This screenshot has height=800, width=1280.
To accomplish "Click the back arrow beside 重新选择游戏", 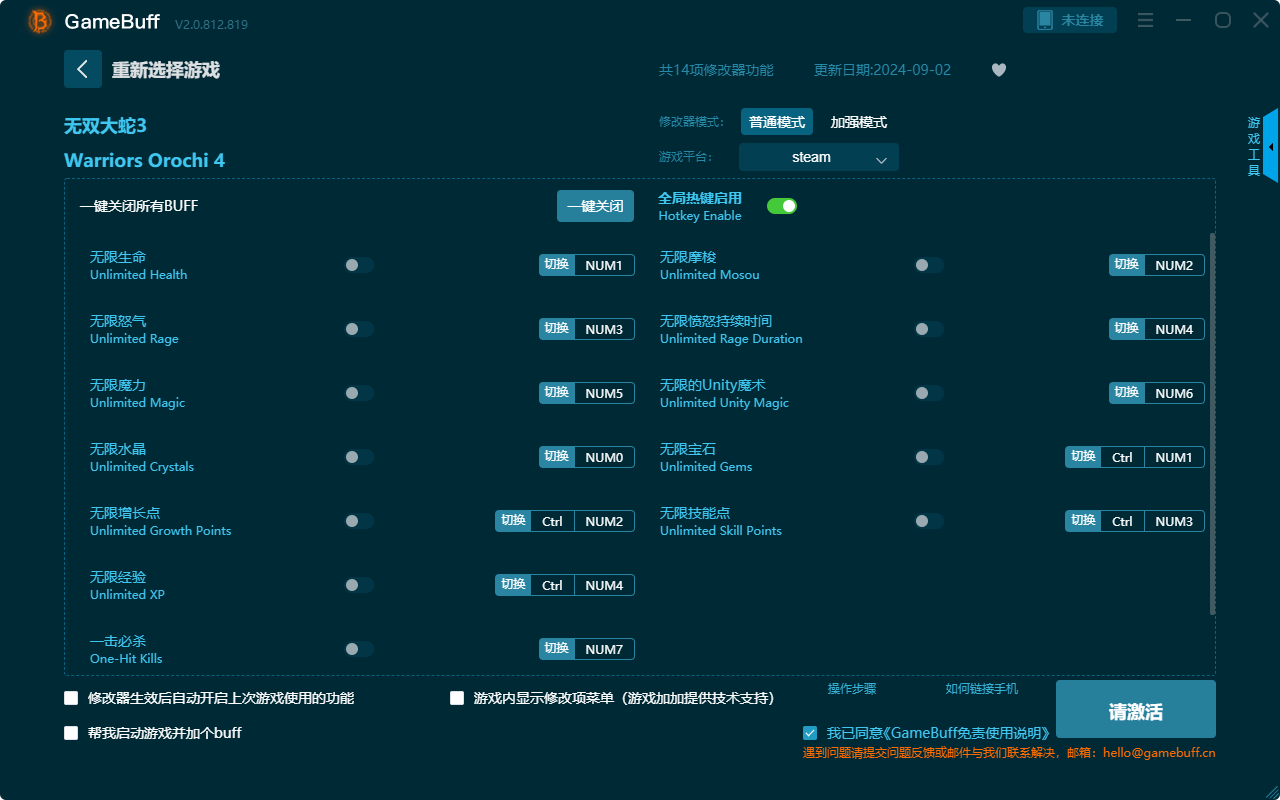I will tap(83, 69).
